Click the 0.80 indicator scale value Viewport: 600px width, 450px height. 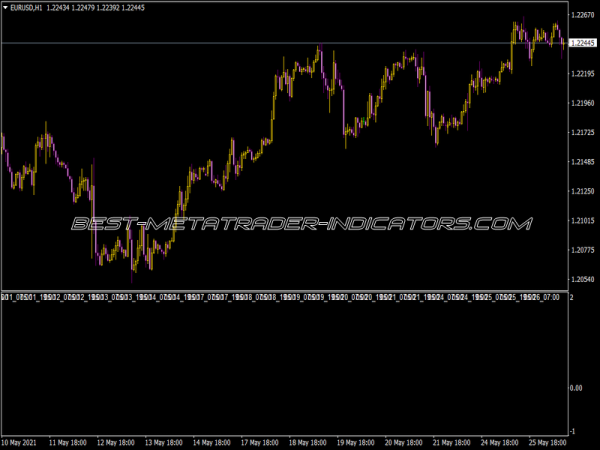pos(578,387)
